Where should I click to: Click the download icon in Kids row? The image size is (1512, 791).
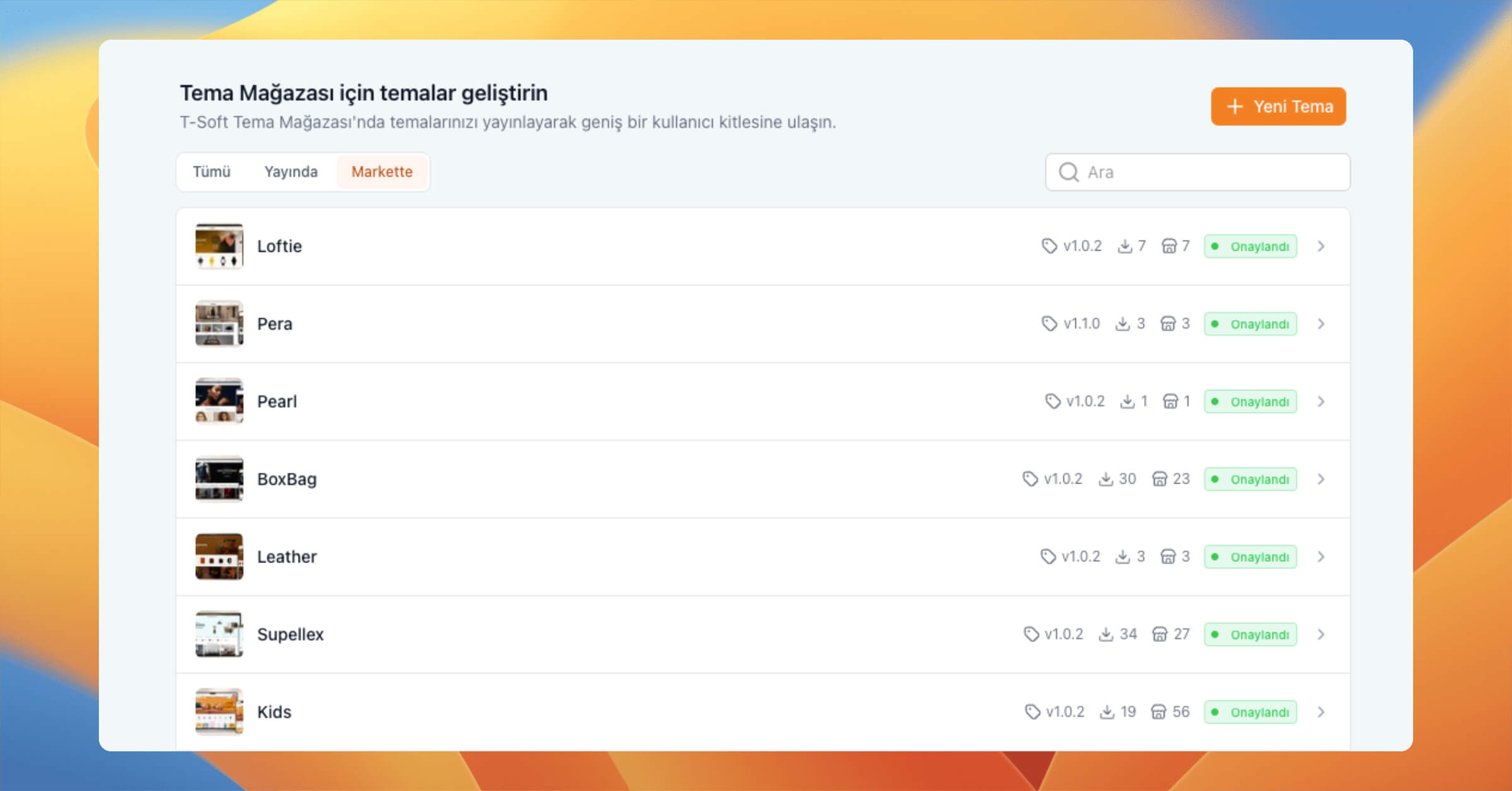1107,712
